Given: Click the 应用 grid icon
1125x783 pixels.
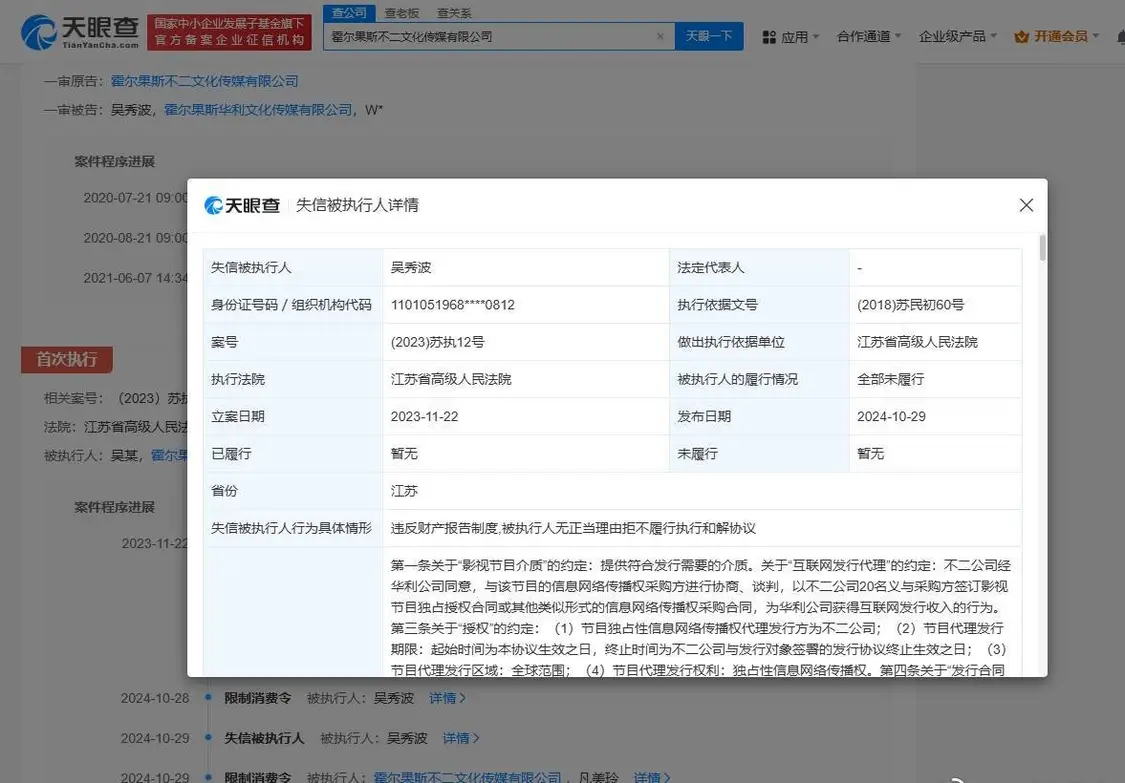Looking at the screenshot, I should (x=769, y=37).
